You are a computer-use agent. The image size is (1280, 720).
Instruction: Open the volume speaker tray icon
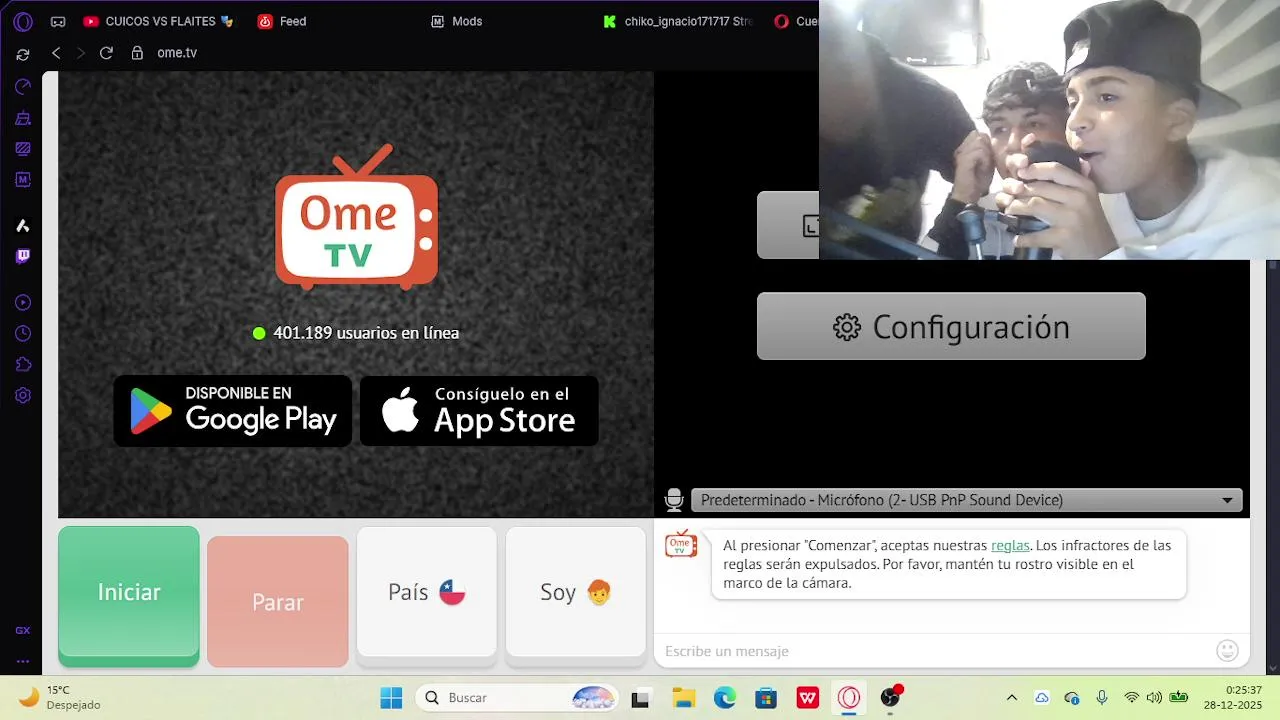click(x=1155, y=697)
